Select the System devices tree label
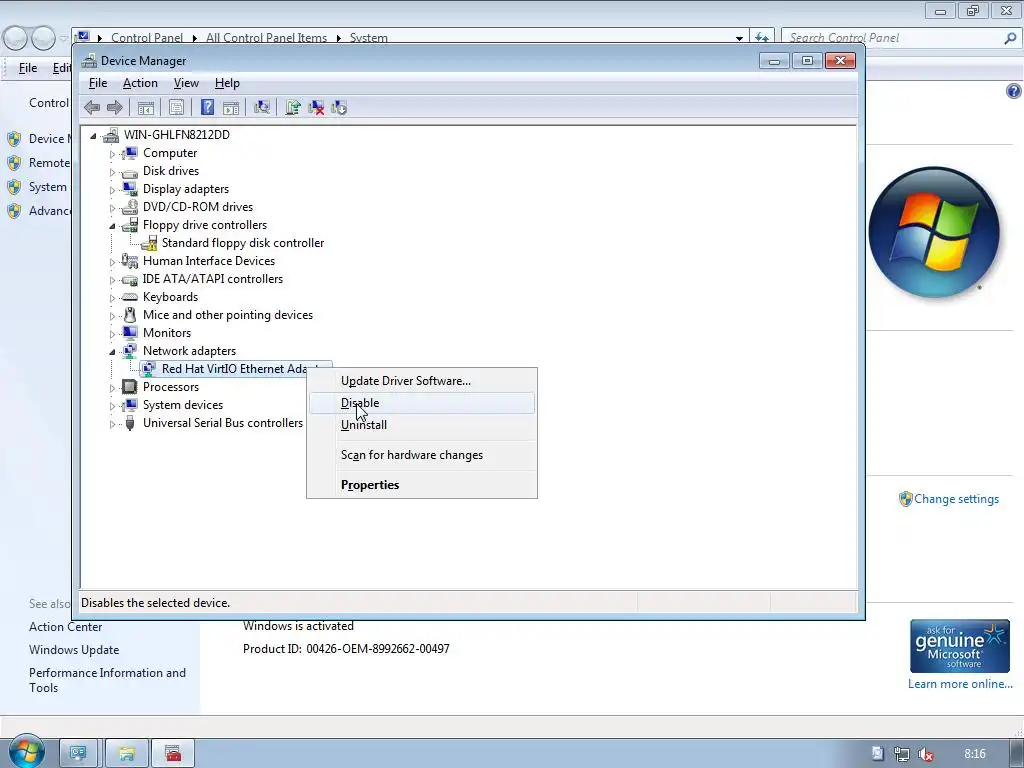 tap(183, 405)
